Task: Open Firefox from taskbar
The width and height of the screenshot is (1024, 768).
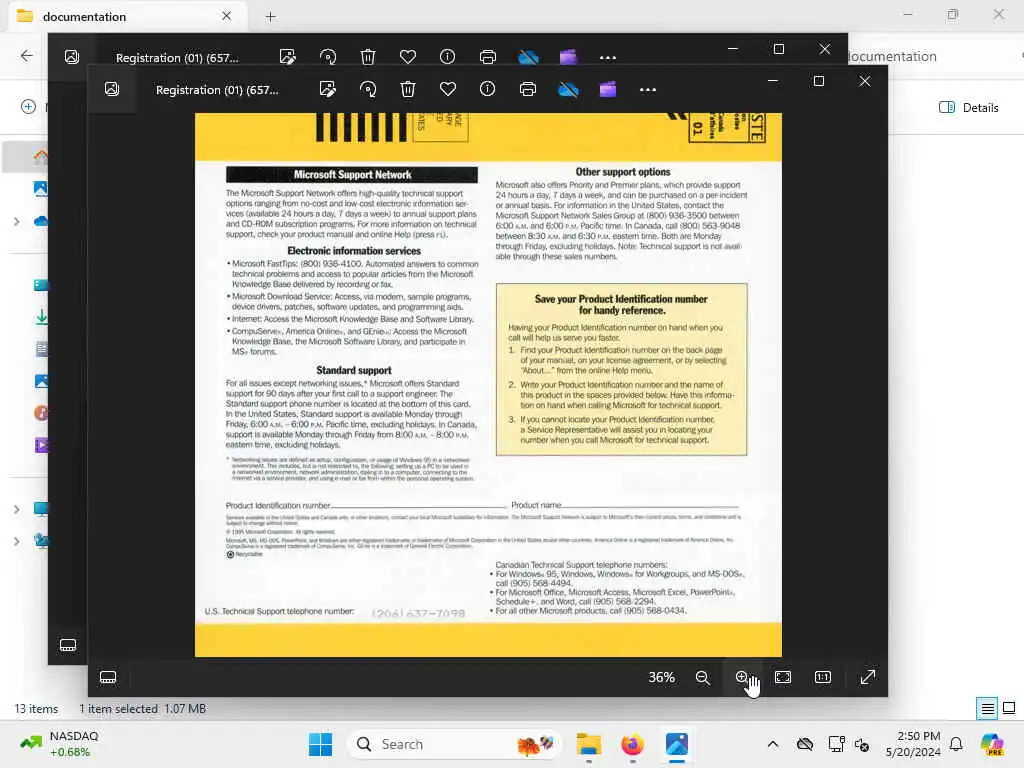Action: (632, 744)
